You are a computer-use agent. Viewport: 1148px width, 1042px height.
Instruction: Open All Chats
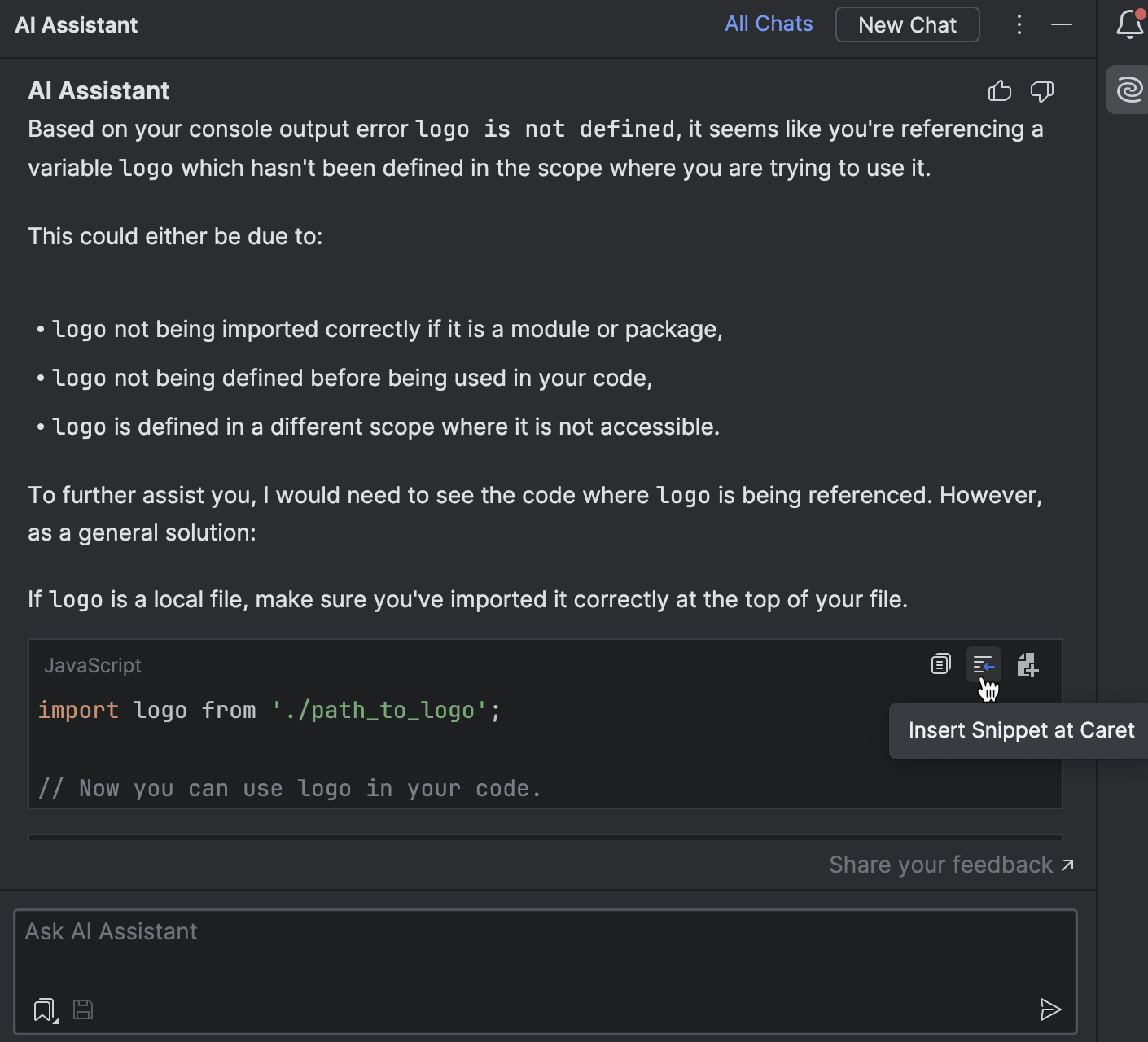(x=769, y=24)
